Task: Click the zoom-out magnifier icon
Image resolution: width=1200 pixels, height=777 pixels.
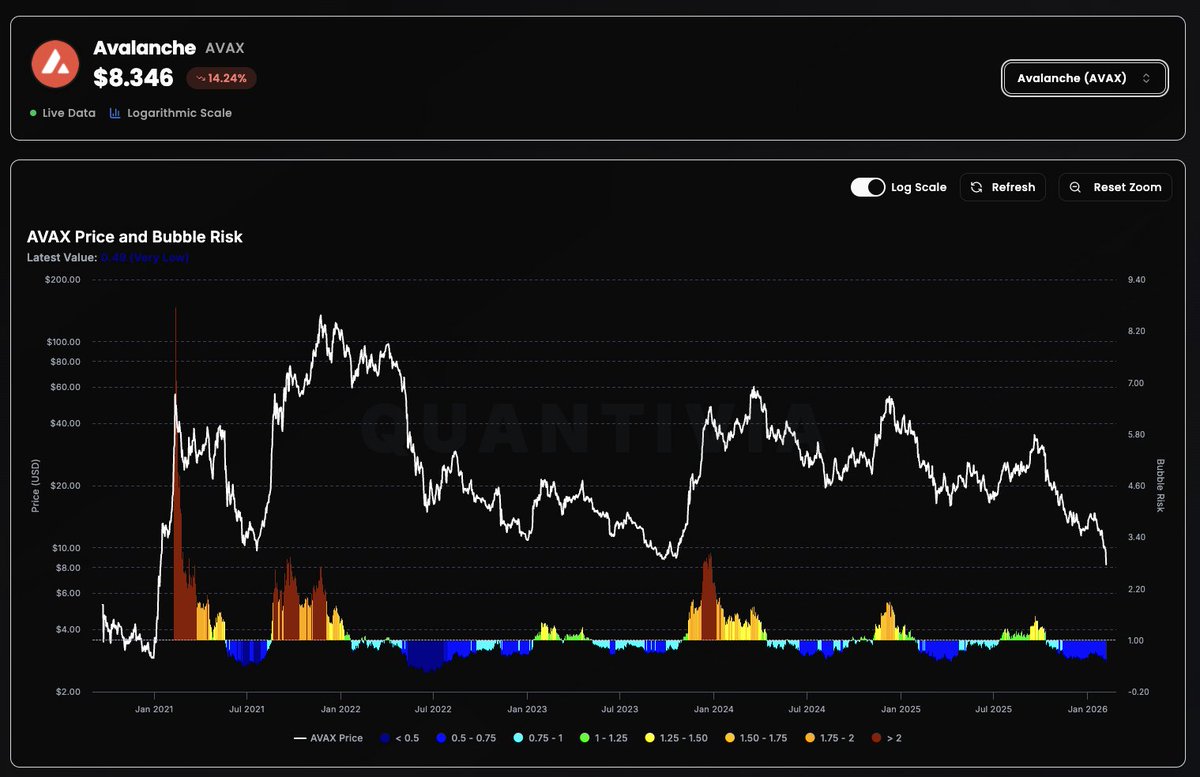Action: 1075,187
